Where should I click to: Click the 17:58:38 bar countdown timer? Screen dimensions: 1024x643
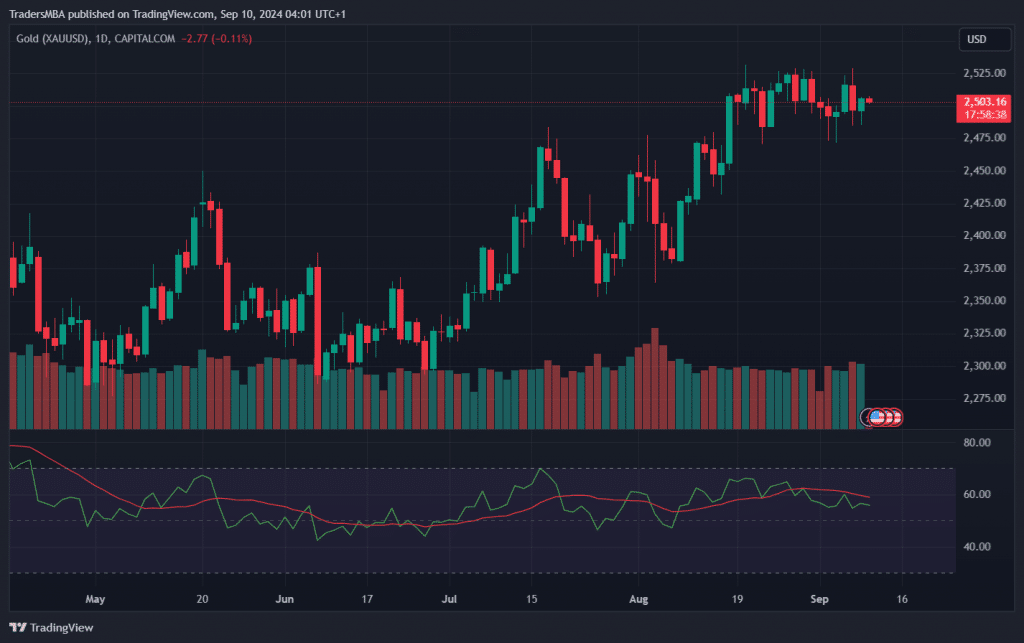pyautogui.click(x=985, y=114)
